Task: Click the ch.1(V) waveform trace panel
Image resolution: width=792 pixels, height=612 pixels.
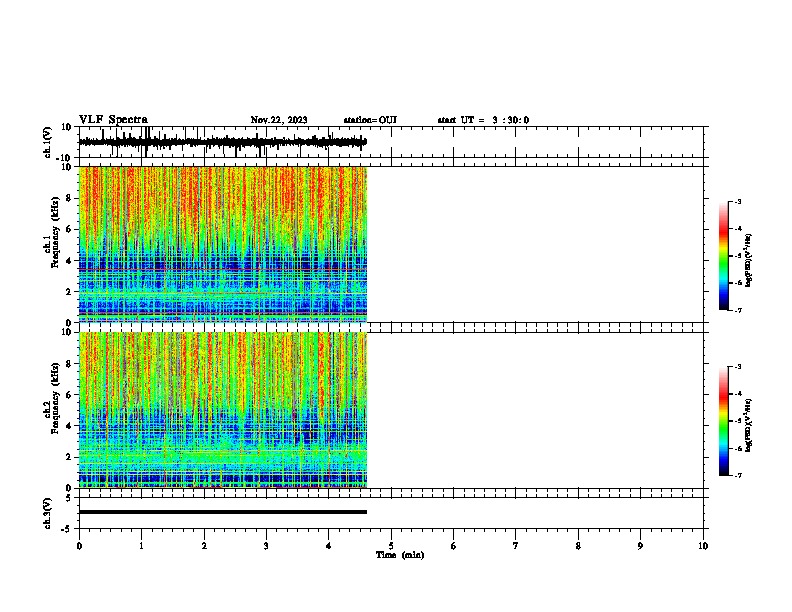Action: [391, 142]
